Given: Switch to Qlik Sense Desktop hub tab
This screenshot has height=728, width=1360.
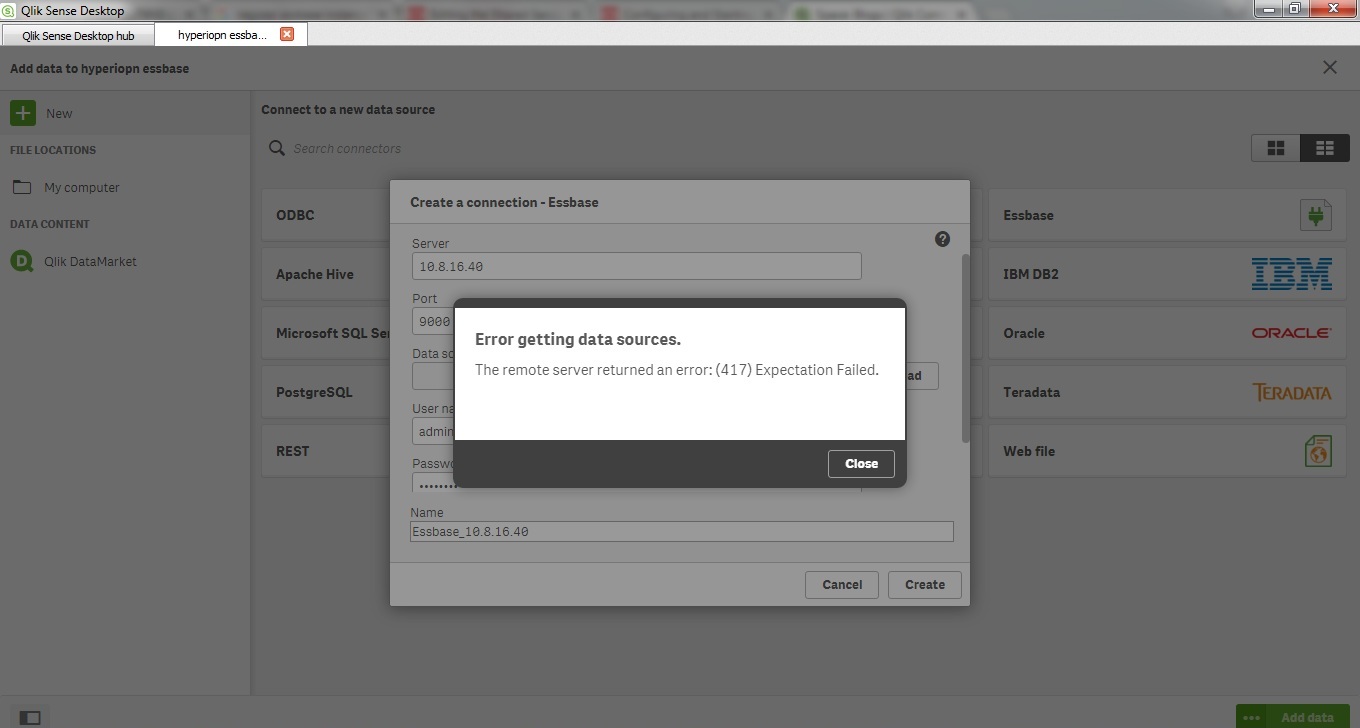Looking at the screenshot, I should click(78, 35).
